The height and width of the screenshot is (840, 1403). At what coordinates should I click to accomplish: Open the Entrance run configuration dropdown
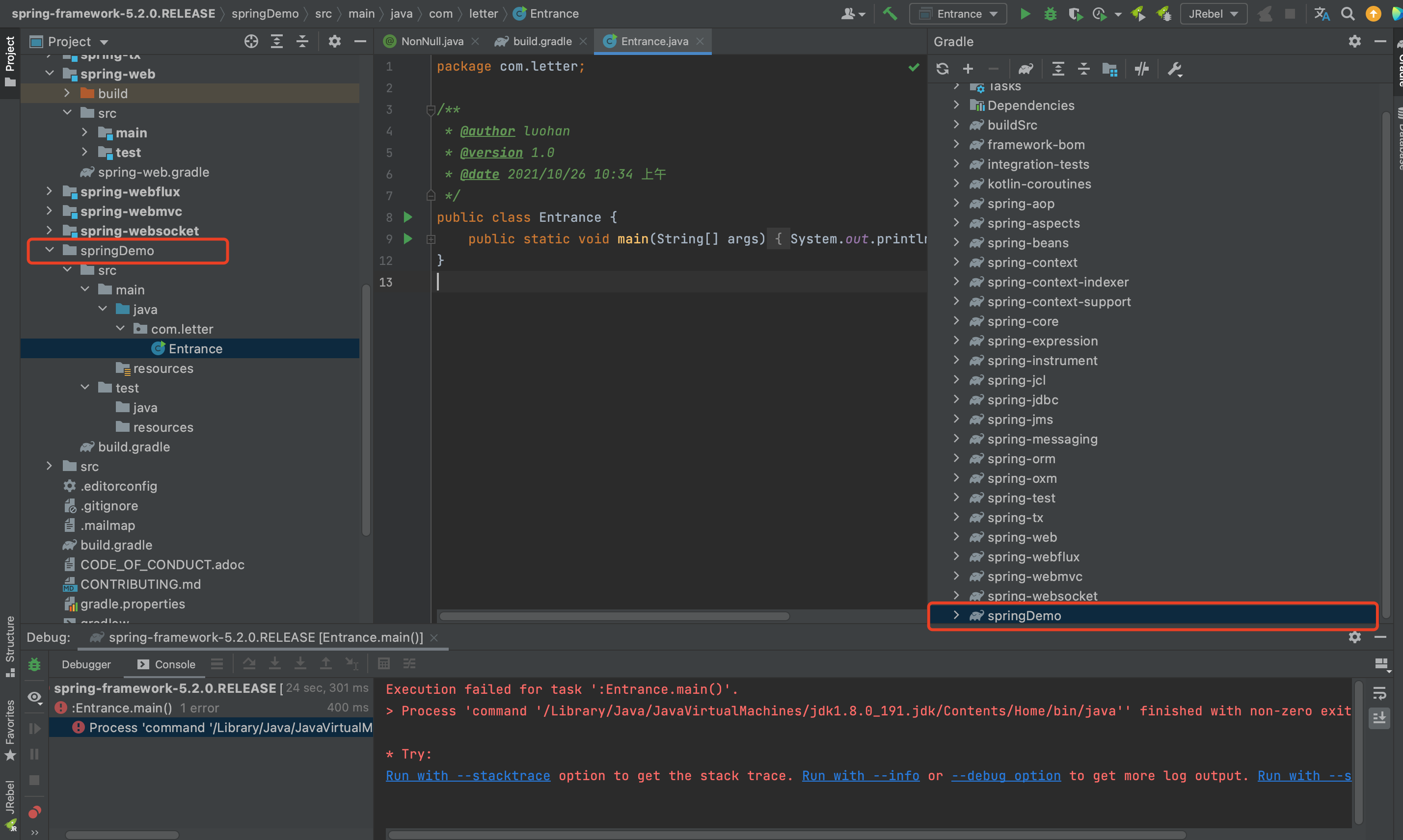pos(958,14)
